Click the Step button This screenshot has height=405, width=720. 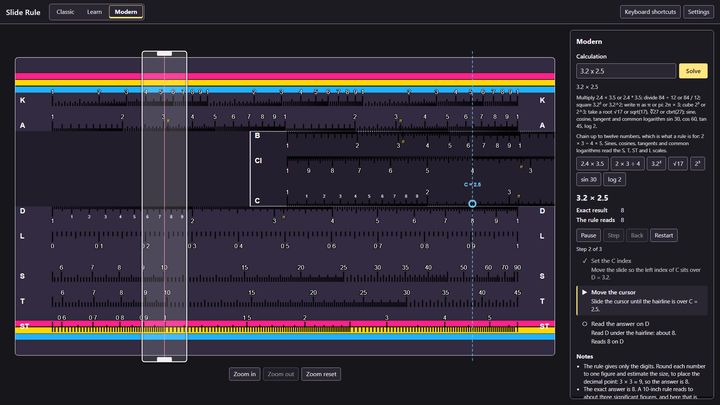(613, 235)
